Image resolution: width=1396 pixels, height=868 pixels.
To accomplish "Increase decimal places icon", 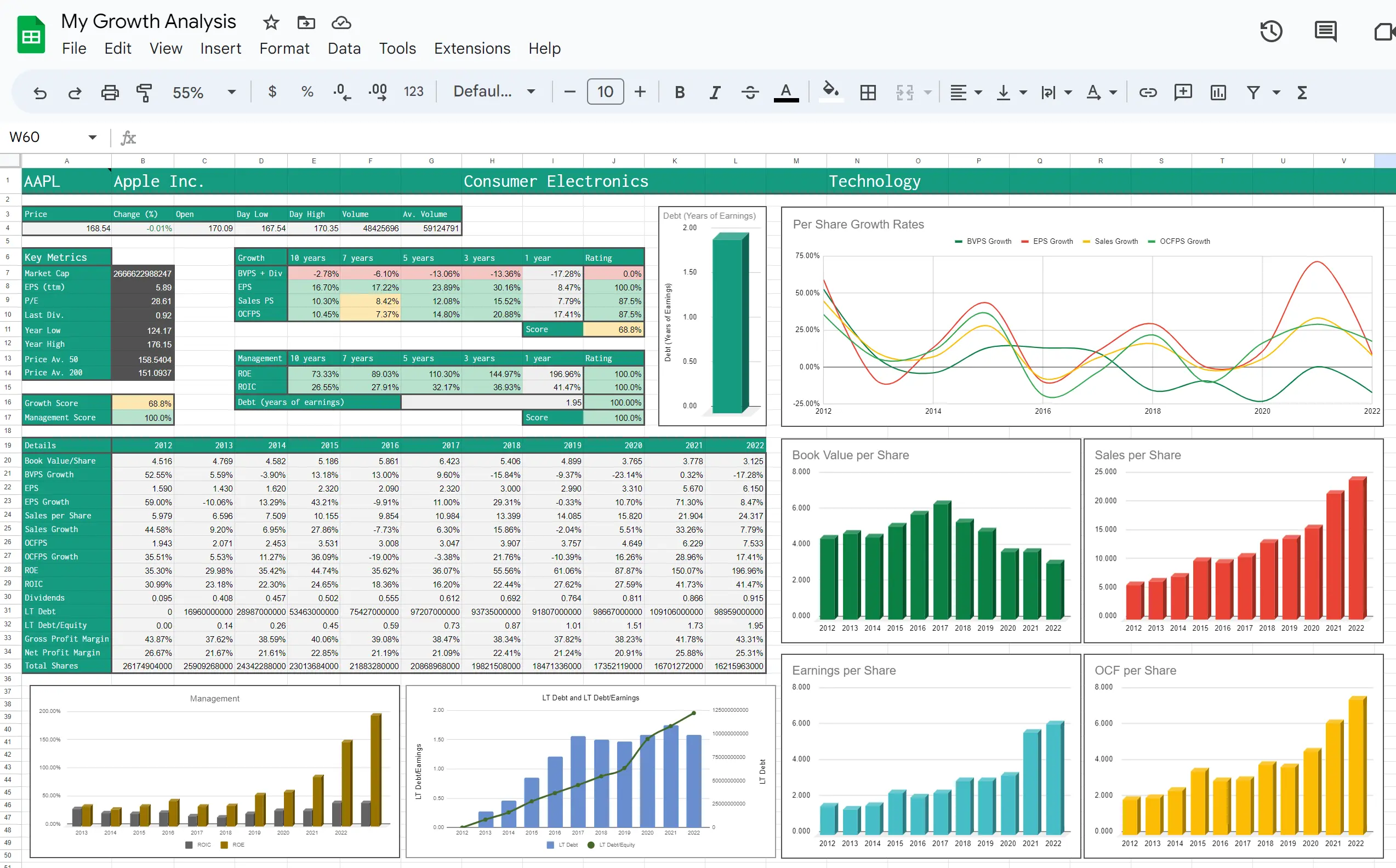I will click(x=377, y=92).
